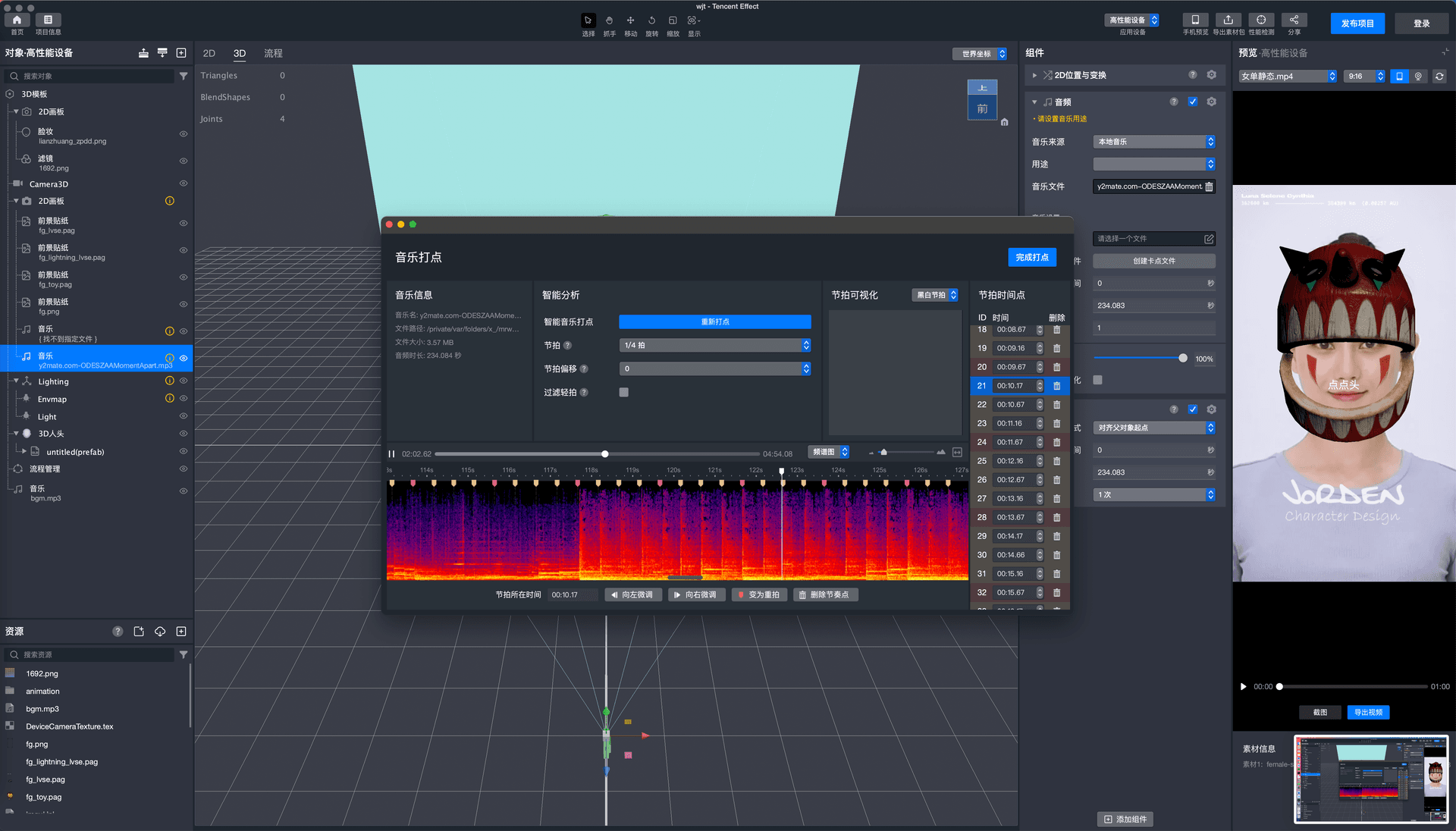Toggle visibility of fg_toy.pag layer

[183, 278]
